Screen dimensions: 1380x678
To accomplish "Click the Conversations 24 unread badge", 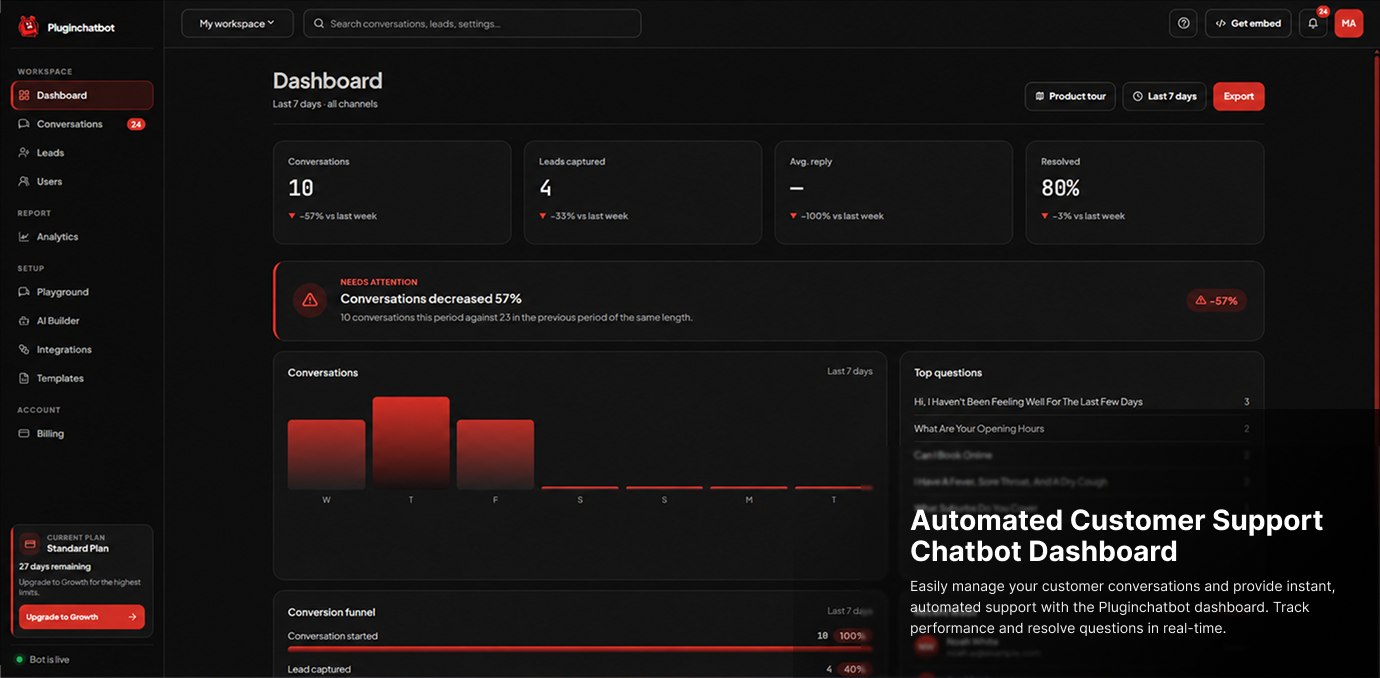I will point(136,124).
